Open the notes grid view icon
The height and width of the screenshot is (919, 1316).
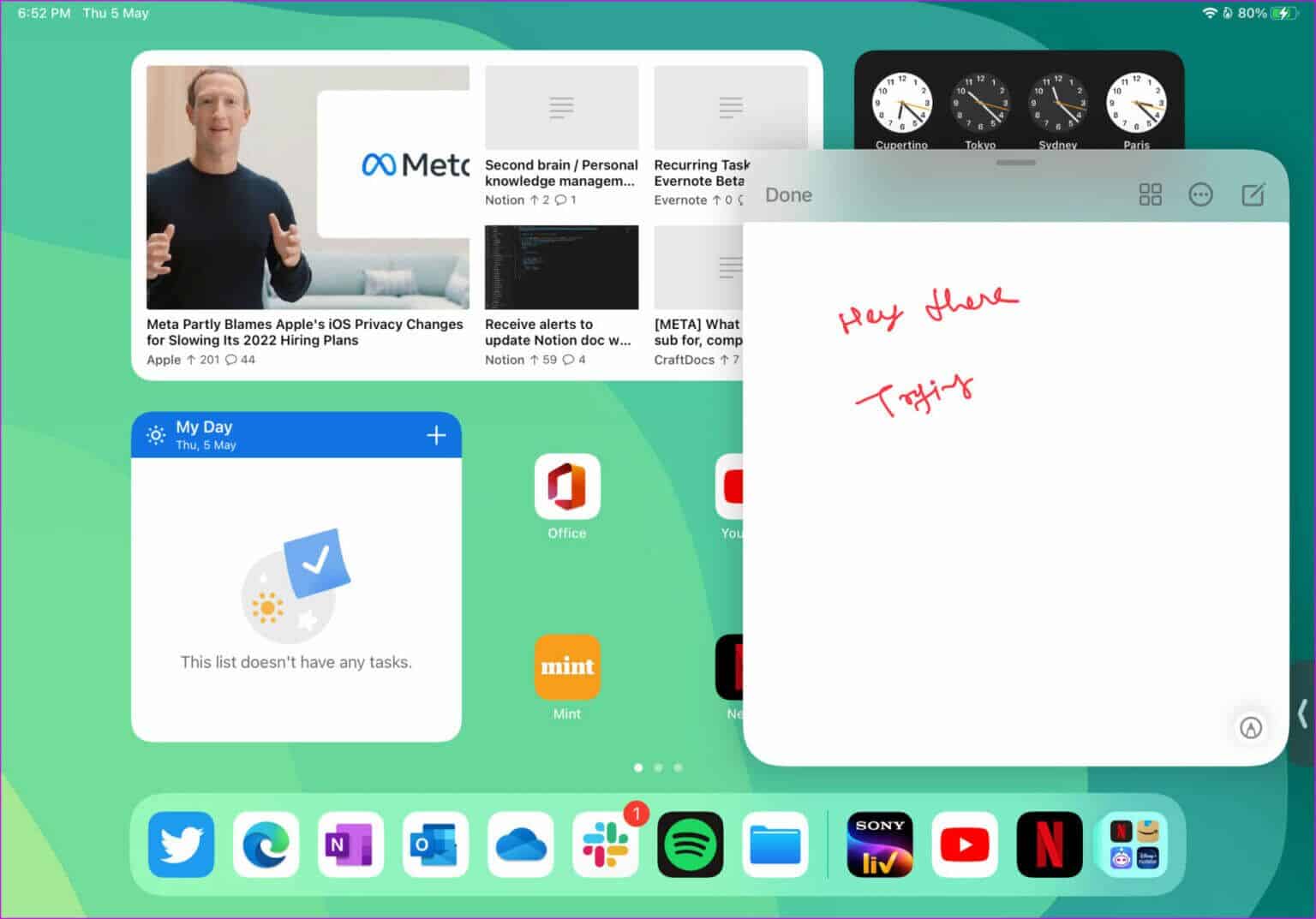[1150, 194]
